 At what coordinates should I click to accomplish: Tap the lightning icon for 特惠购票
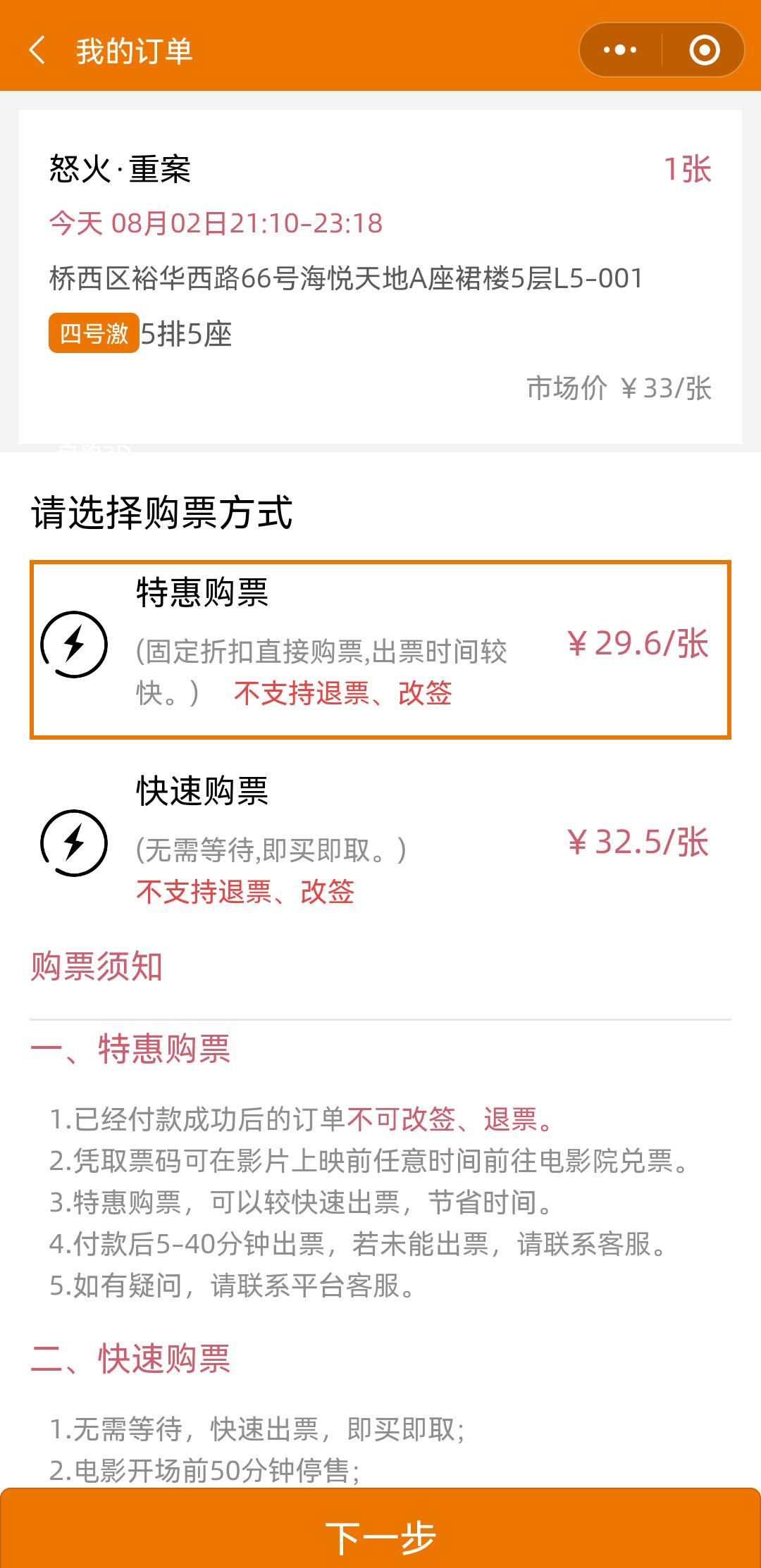(x=74, y=645)
